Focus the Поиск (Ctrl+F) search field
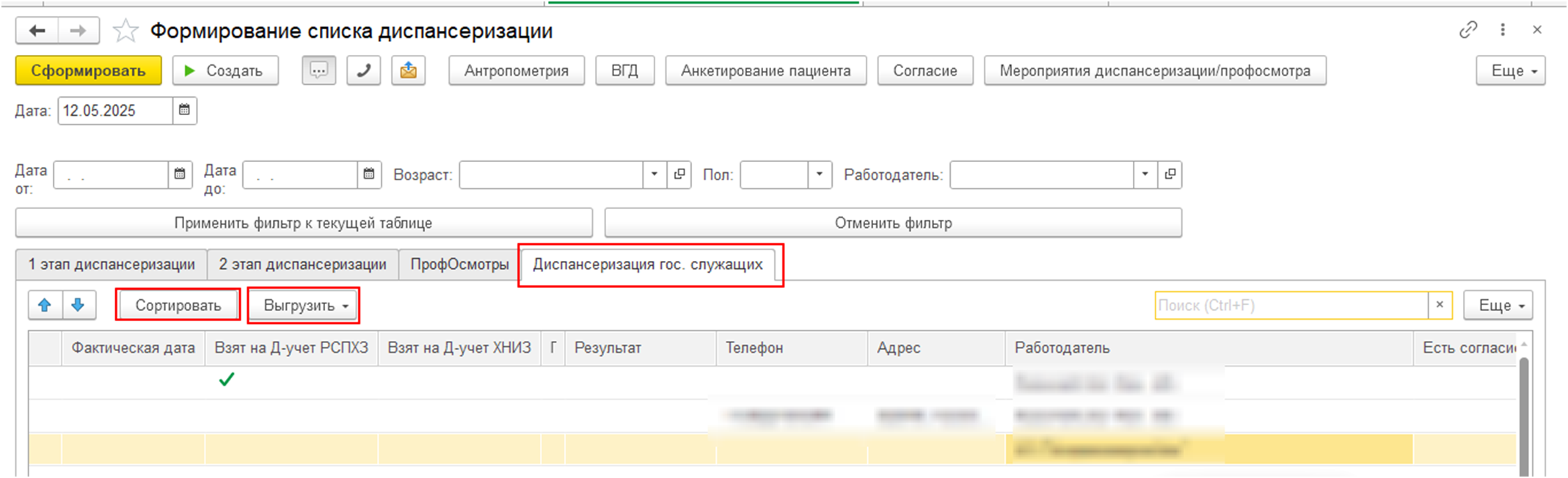The height and width of the screenshot is (478, 1568). tap(1290, 306)
